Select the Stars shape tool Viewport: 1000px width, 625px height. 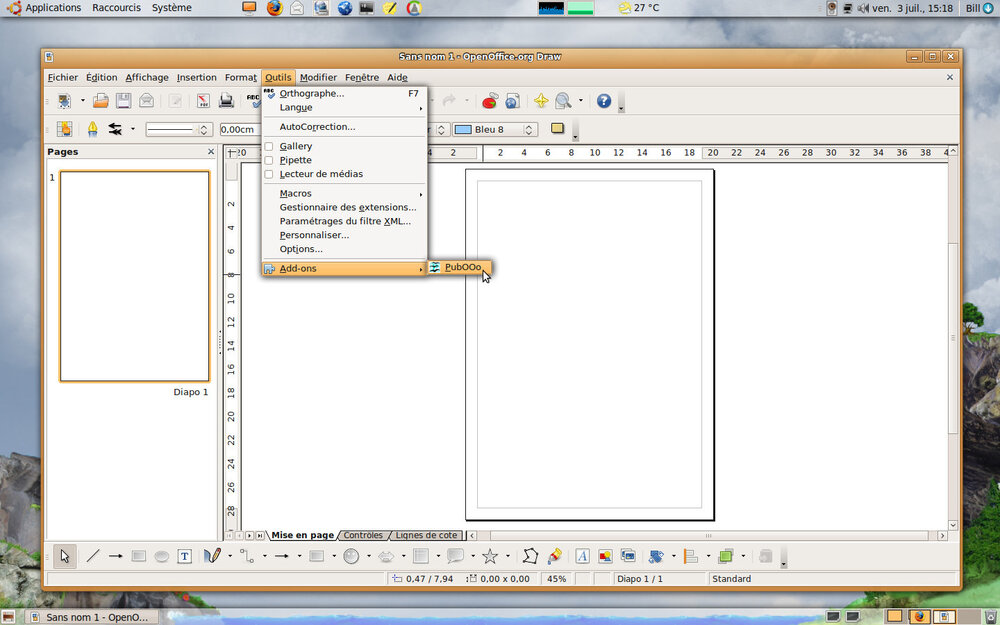[x=490, y=556]
